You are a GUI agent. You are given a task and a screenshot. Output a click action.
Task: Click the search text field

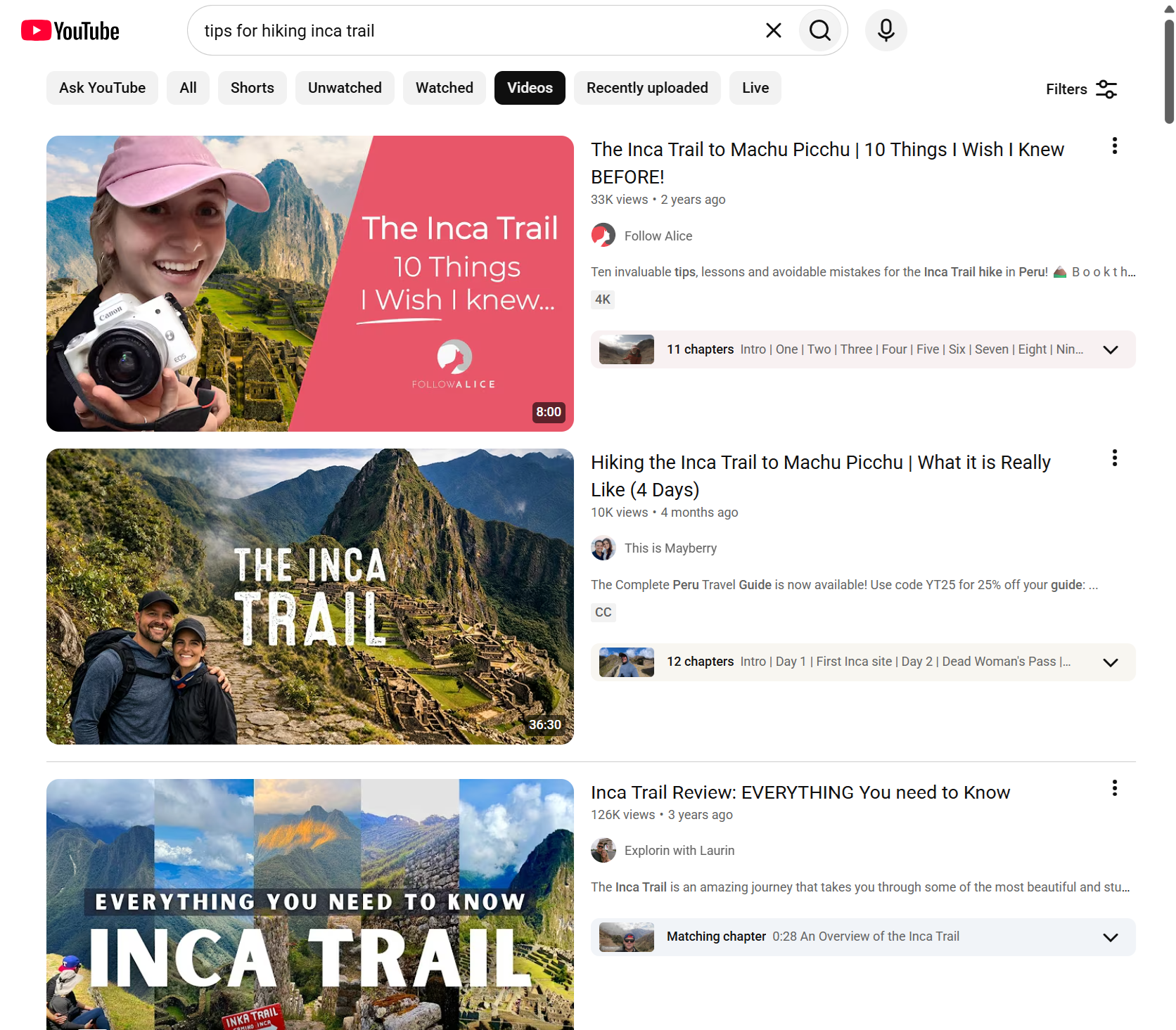pyautogui.click(x=478, y=30)
